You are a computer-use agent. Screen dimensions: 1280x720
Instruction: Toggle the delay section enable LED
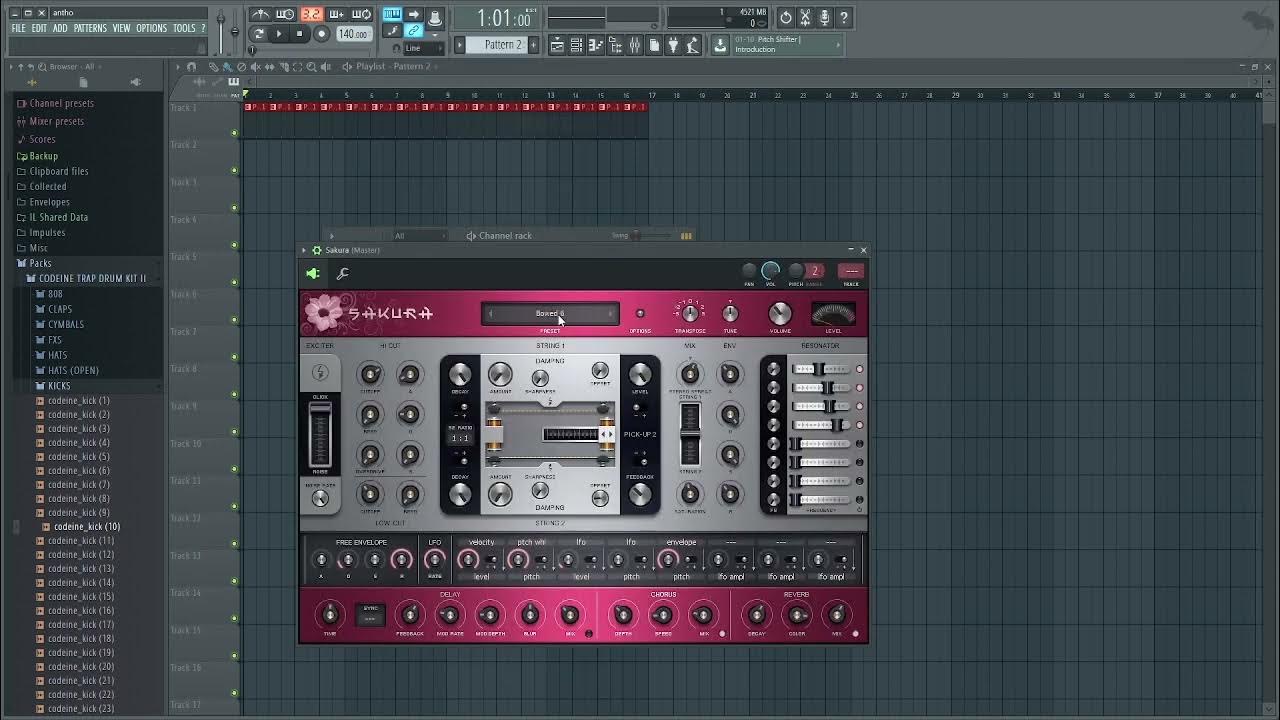tap(588, 634)
